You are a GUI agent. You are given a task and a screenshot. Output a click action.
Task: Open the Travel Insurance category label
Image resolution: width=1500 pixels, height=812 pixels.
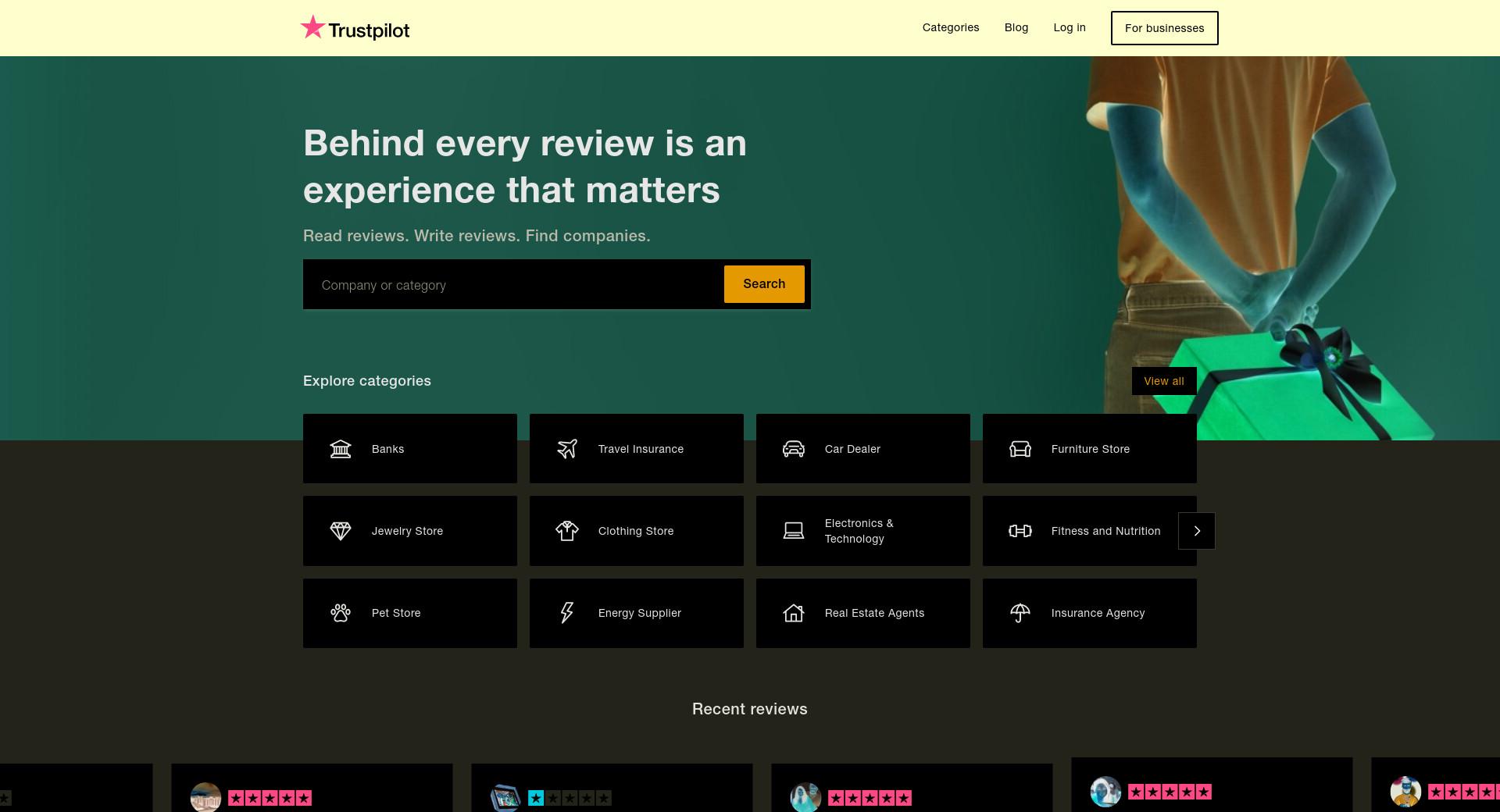641,449
